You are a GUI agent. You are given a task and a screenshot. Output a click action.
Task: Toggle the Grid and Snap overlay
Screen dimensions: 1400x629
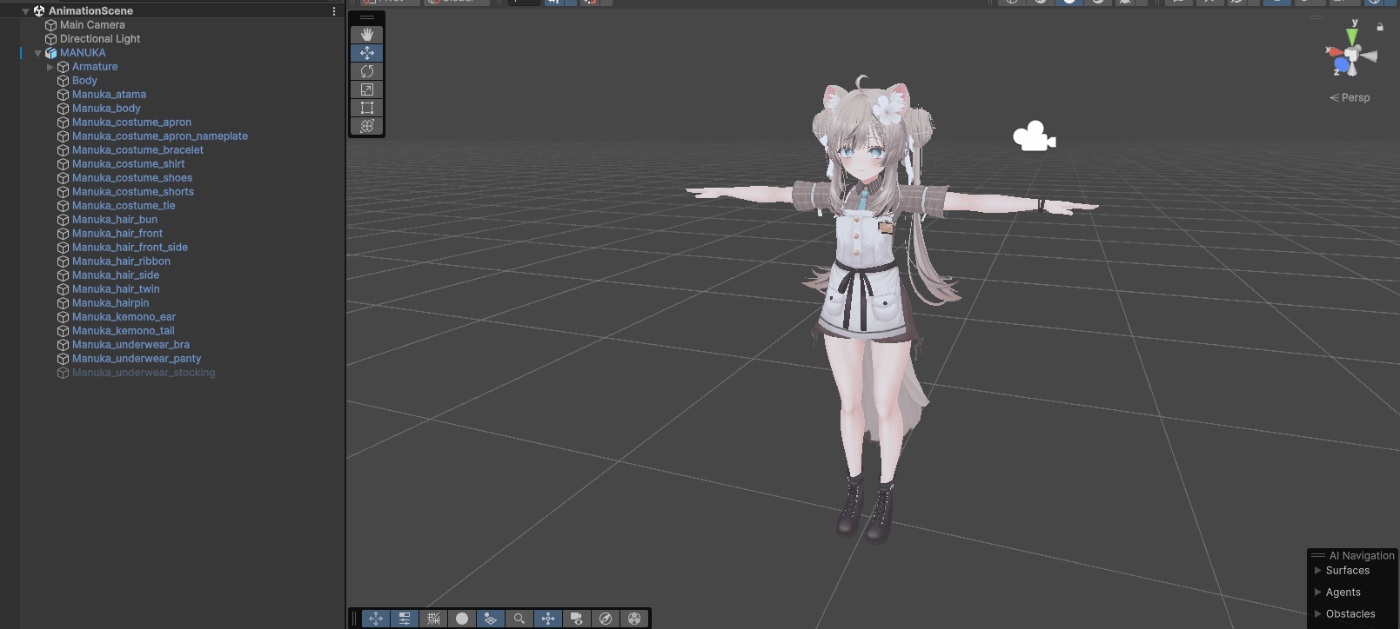click(x=433, y=619)
